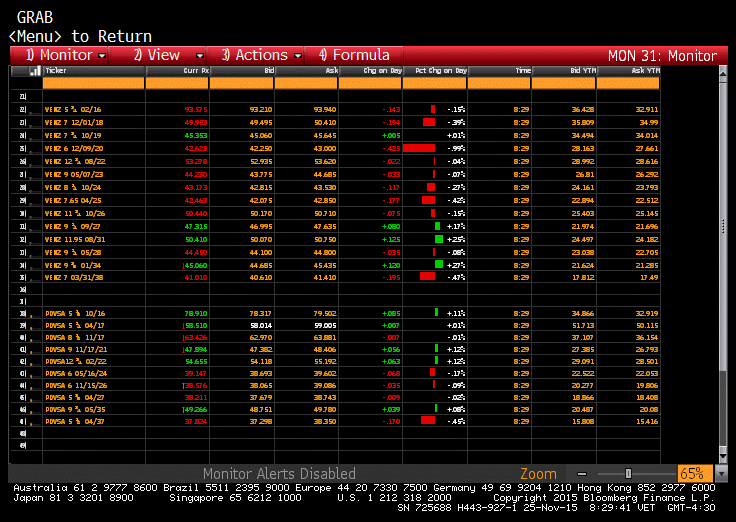Click the orange filter field under Pct Chg on Day
This screenshot has width=736, height=522.
tap(435, 83)
